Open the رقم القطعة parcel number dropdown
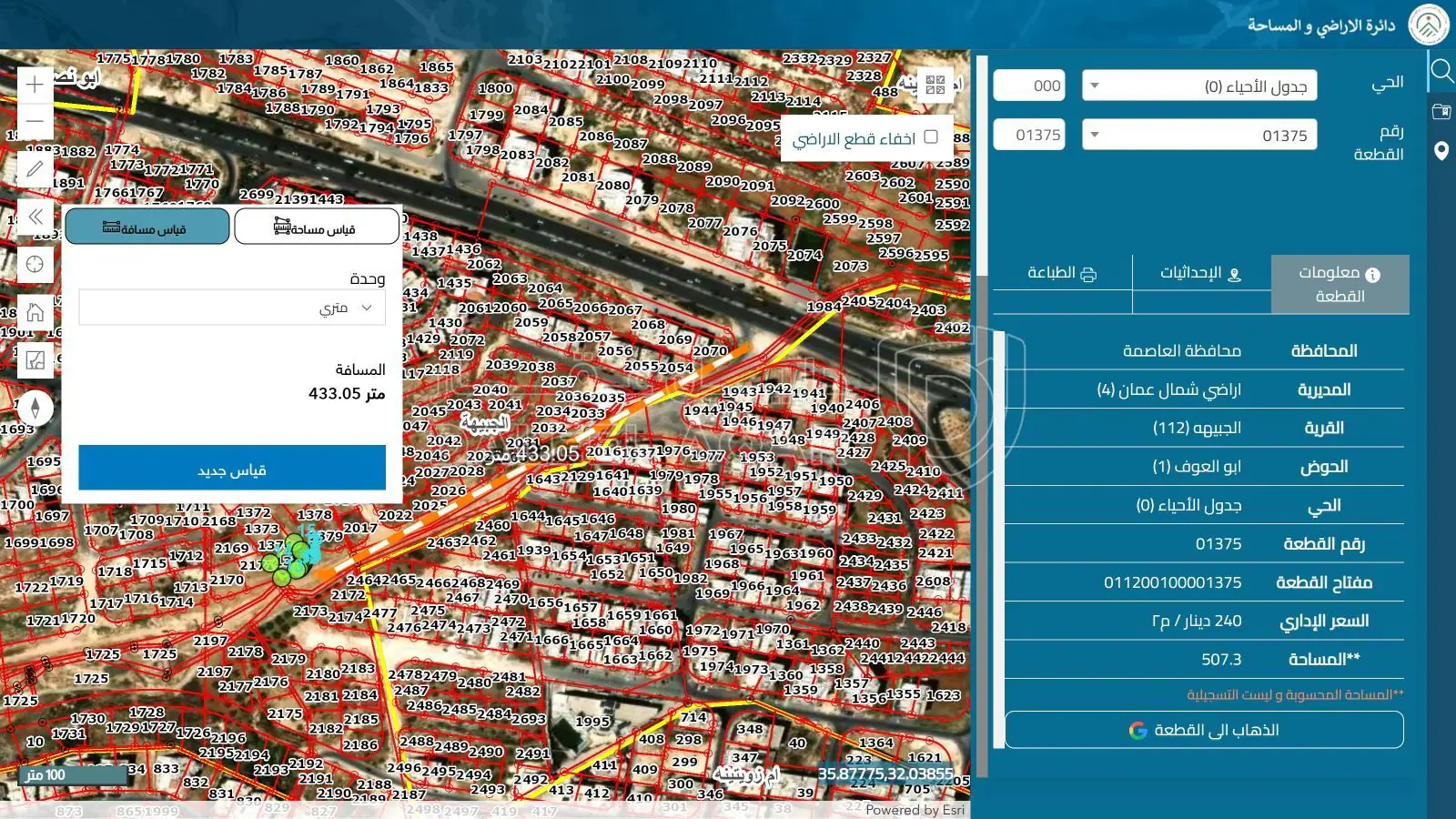Image resolution: width=1456 pixels, height=819 pixels. [x=1199, y=135]
